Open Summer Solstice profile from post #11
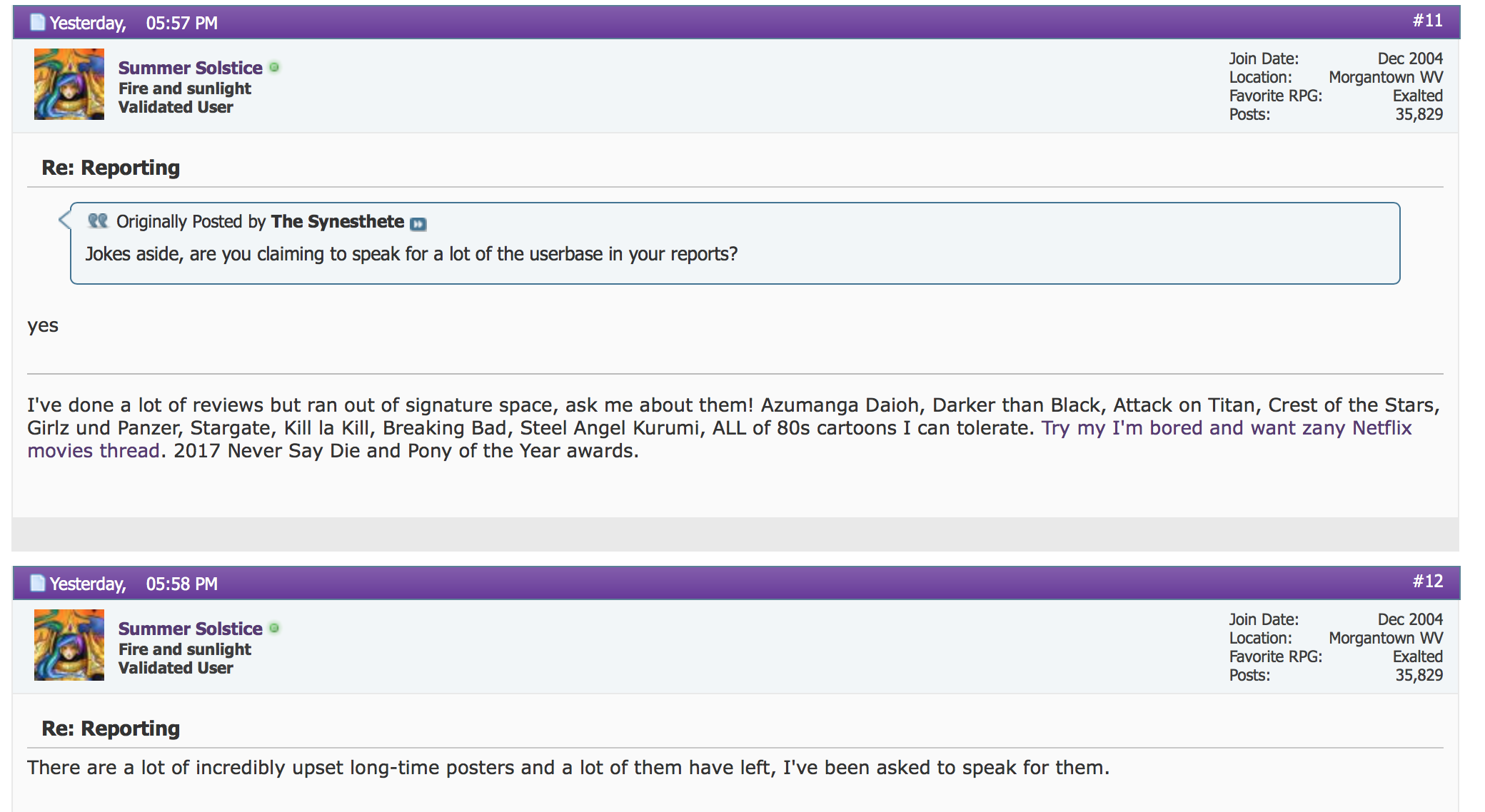The image size is (1485, 812). 191,68
